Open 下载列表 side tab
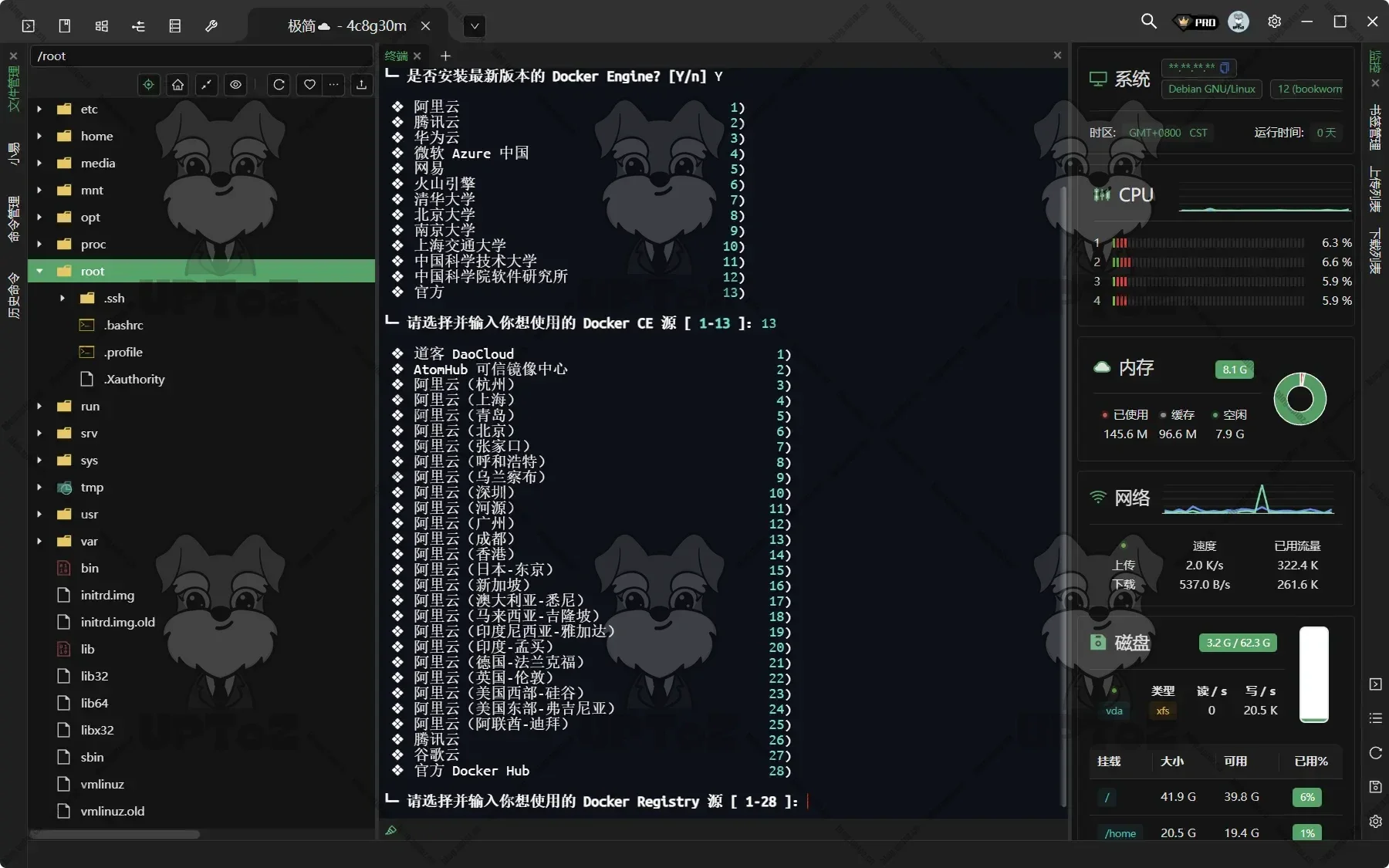The image size is (1389, 868). [1375, 251]
